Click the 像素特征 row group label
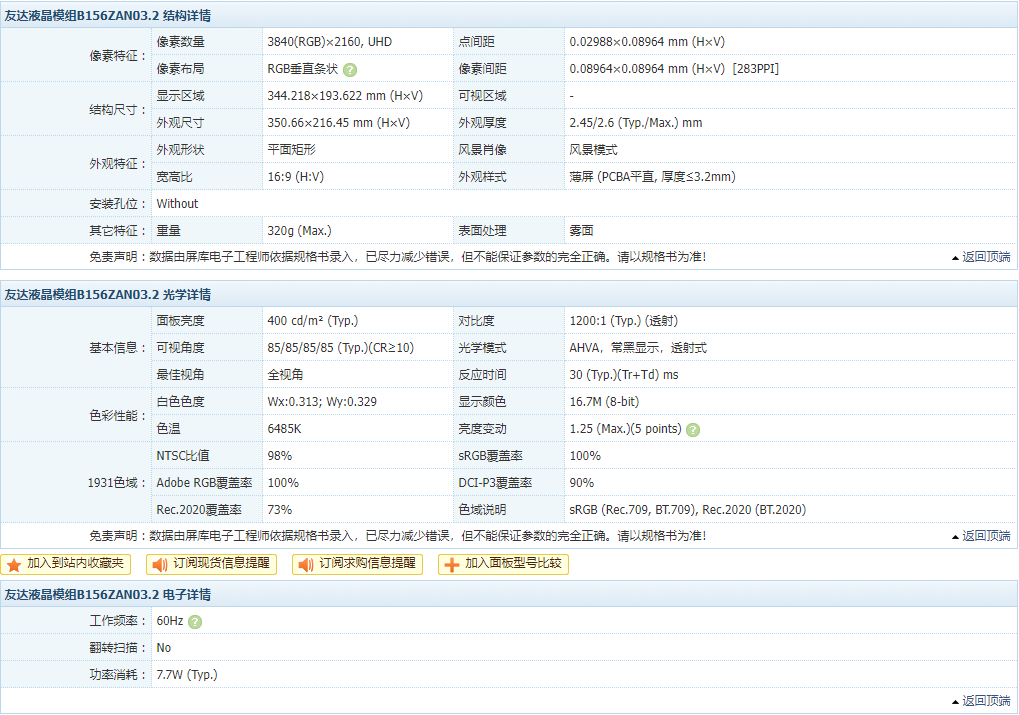Viewport: 1019px width, 715px height. (118, 55)
